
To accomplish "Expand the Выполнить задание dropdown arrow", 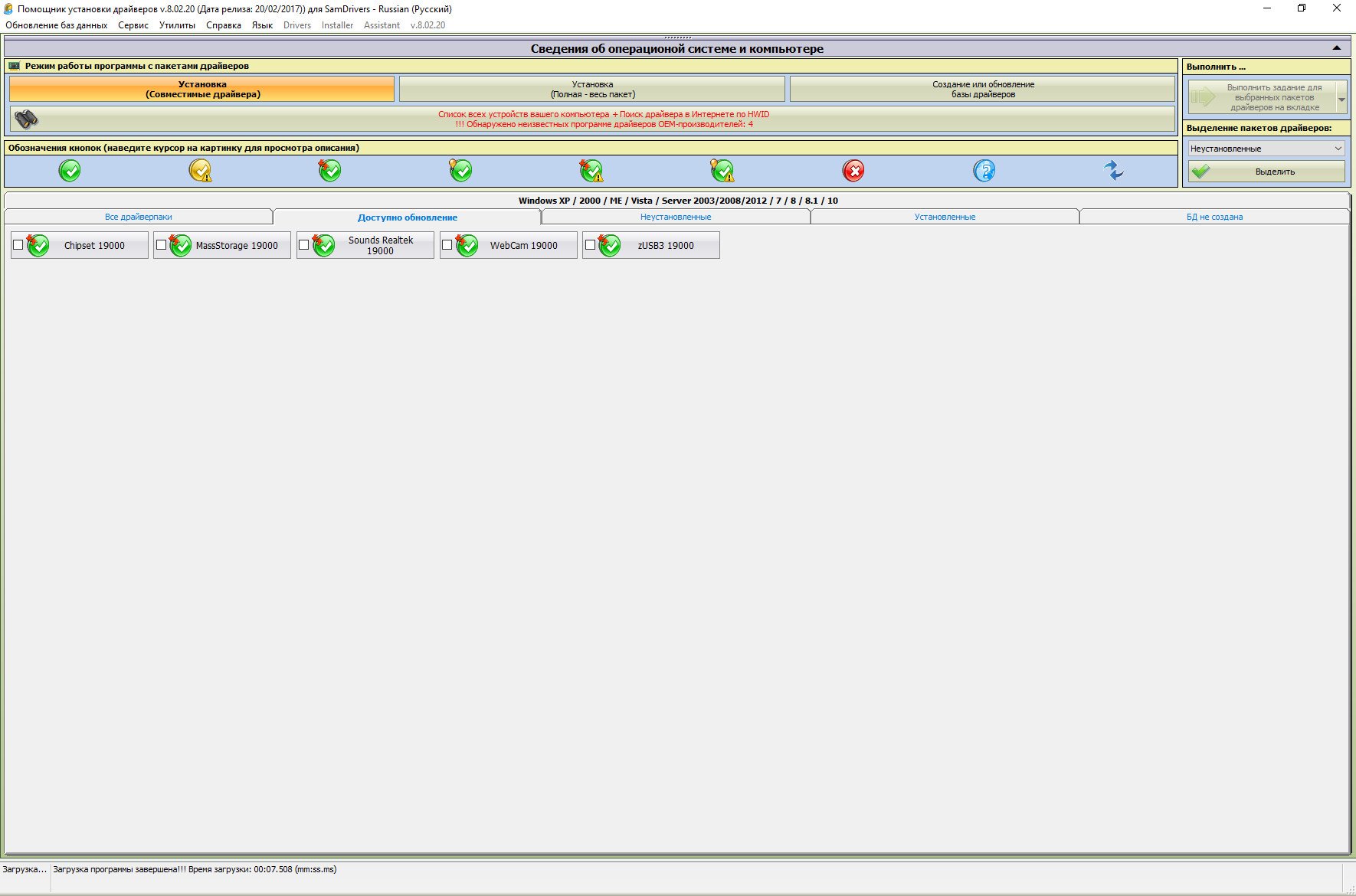I will click(x=1341, y=98).
